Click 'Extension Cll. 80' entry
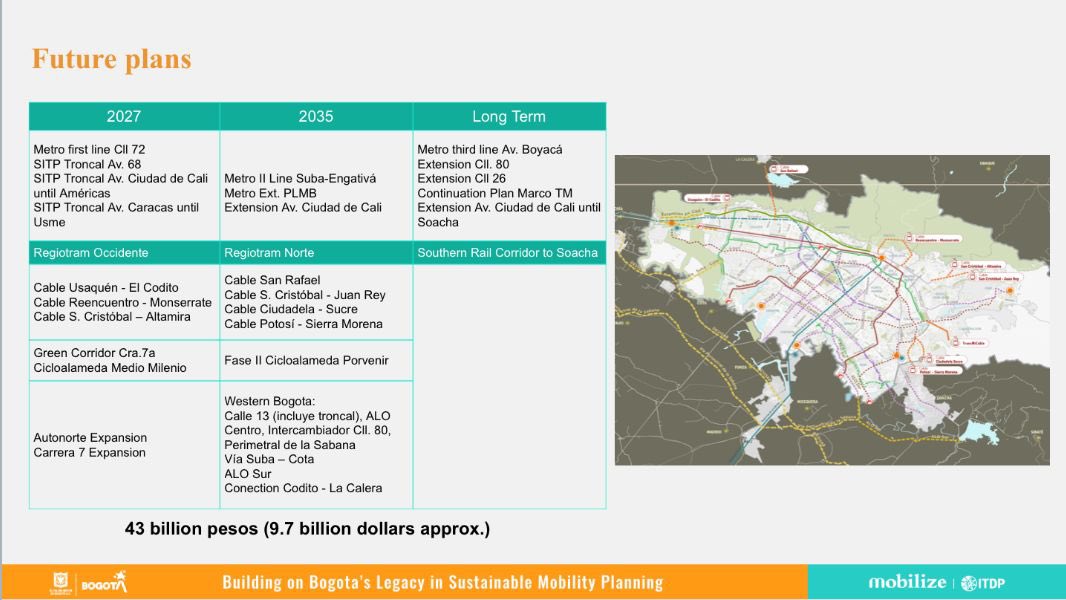This screenshot has width=1066, height=600. click(x=463, y=164)
